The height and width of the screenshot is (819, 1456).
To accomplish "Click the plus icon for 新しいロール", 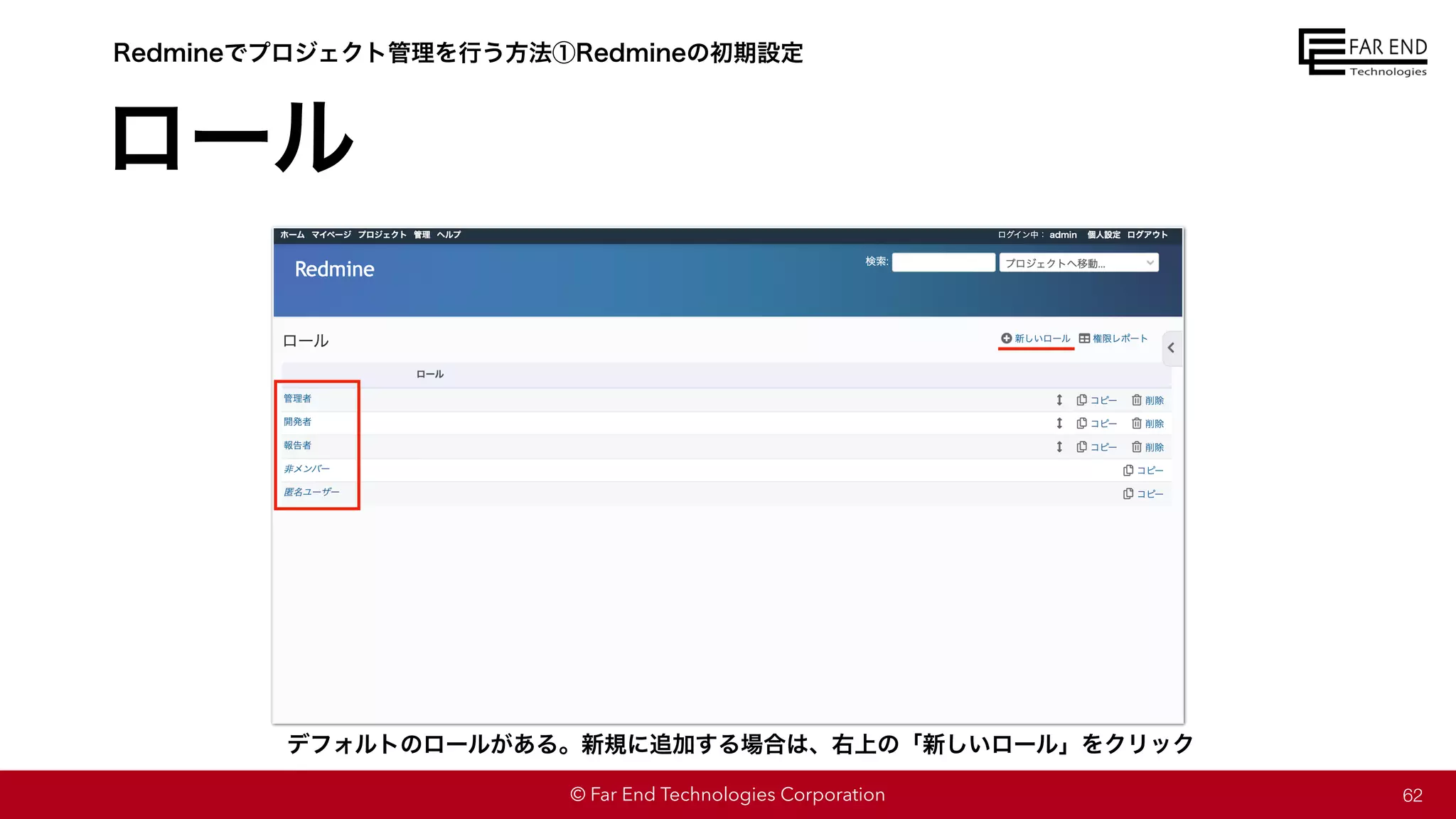I will click(x=1006, y=338).
